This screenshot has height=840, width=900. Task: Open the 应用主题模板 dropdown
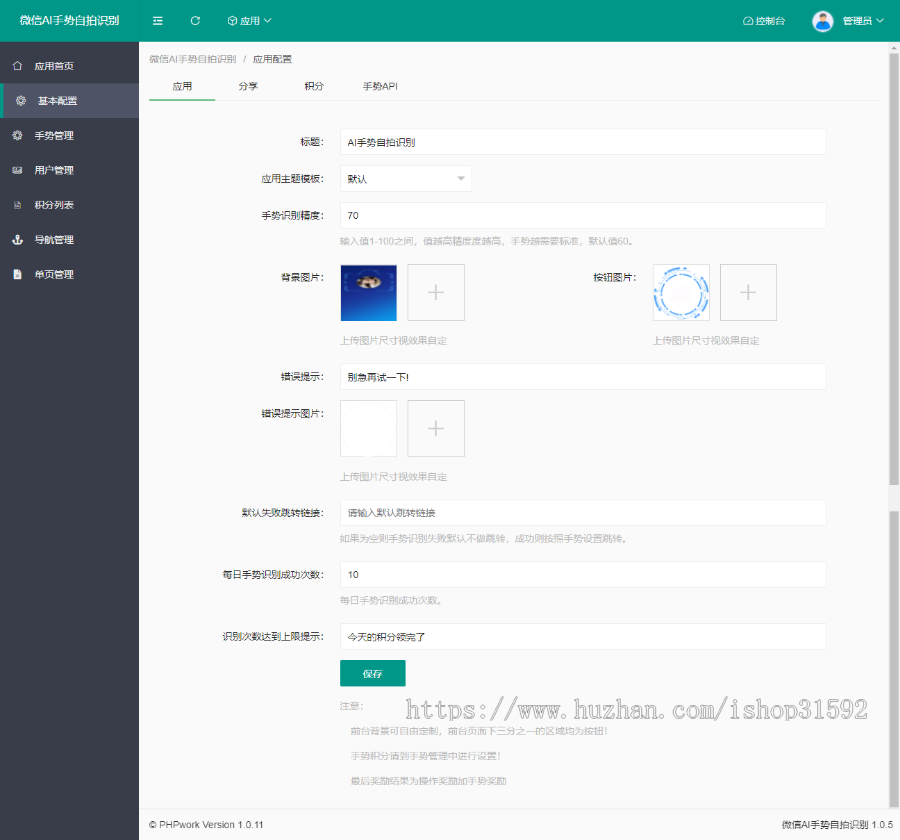click(x=406, y=179)
